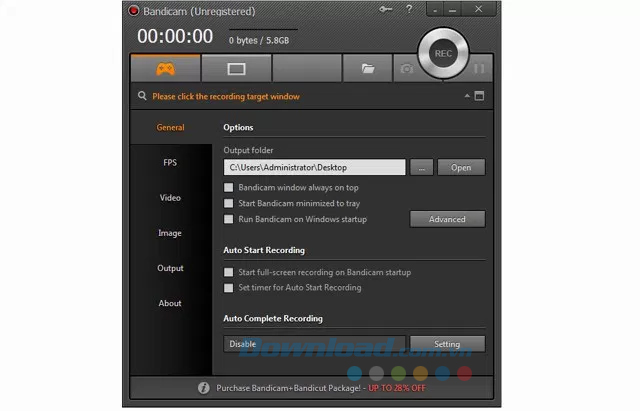Click the small dash button in the title bar

click(435, 10)
